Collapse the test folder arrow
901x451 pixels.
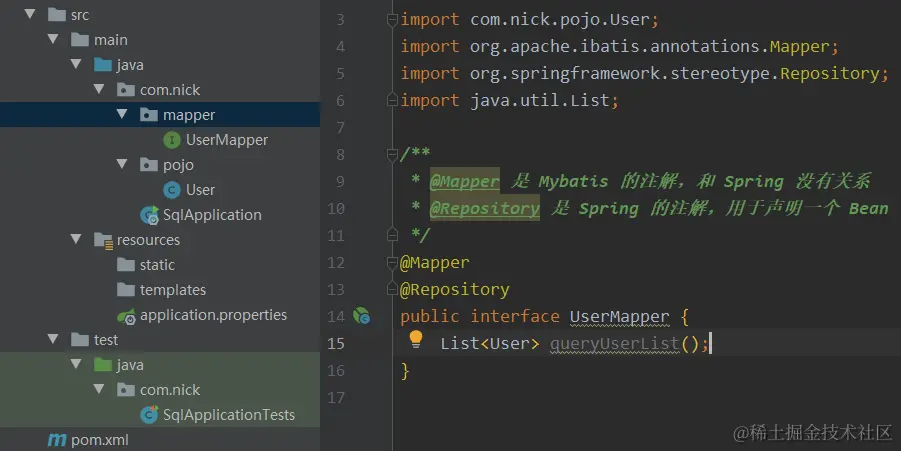pyautogui.click(x=53, y=339)
